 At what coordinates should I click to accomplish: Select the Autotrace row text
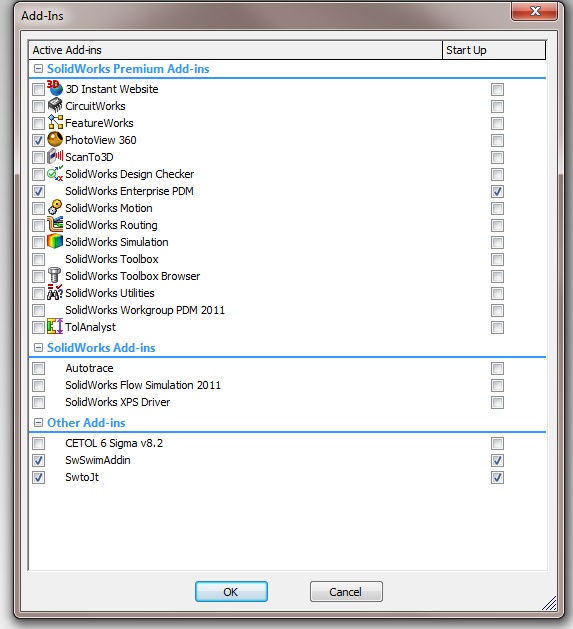point(89,368)
